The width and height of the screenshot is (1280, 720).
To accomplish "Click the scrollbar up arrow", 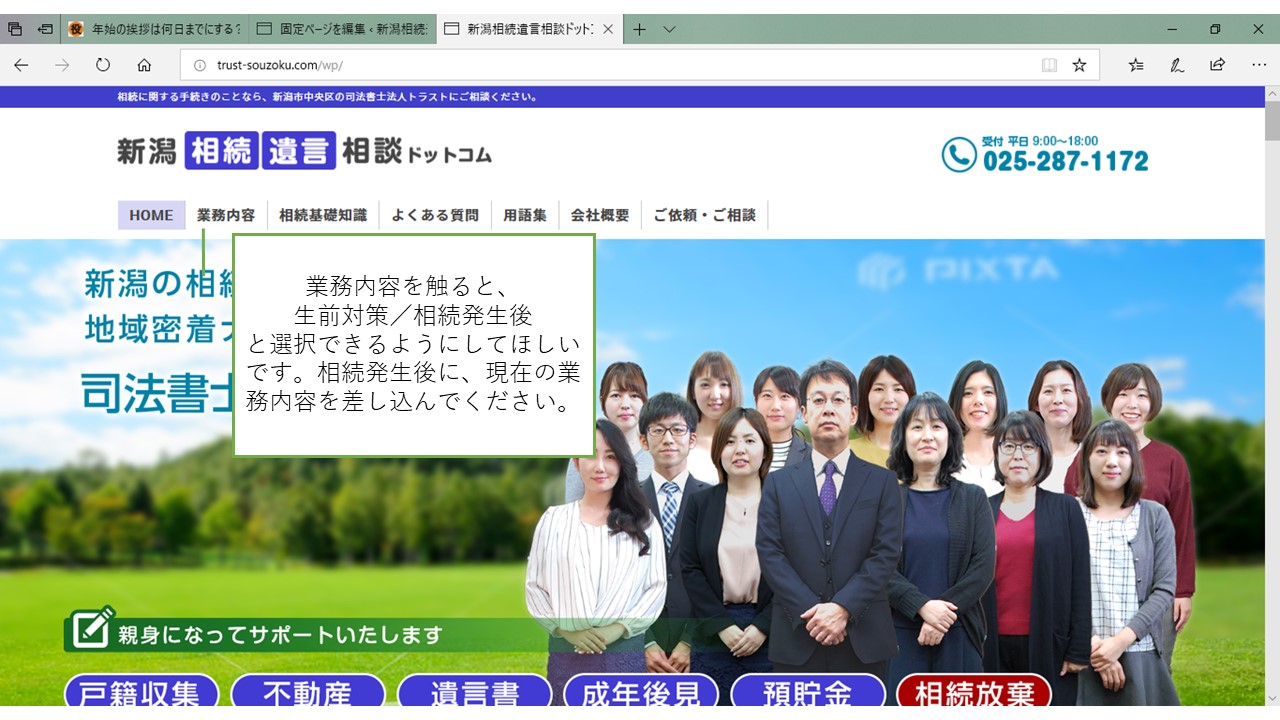I will coord(1271,93).
